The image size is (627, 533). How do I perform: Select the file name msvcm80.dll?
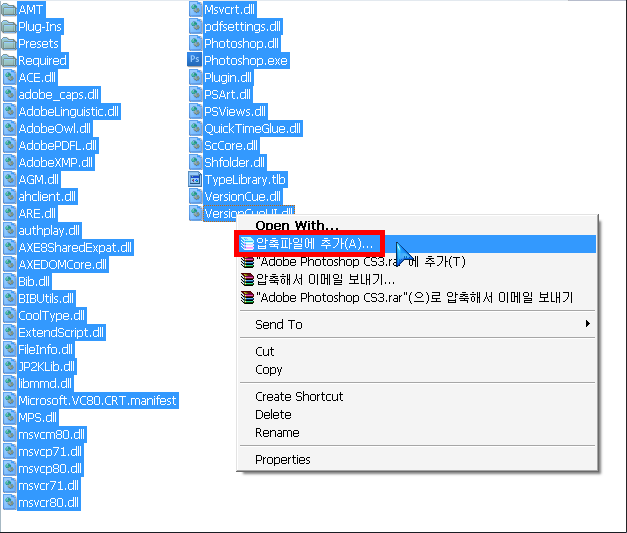point(52,435)
